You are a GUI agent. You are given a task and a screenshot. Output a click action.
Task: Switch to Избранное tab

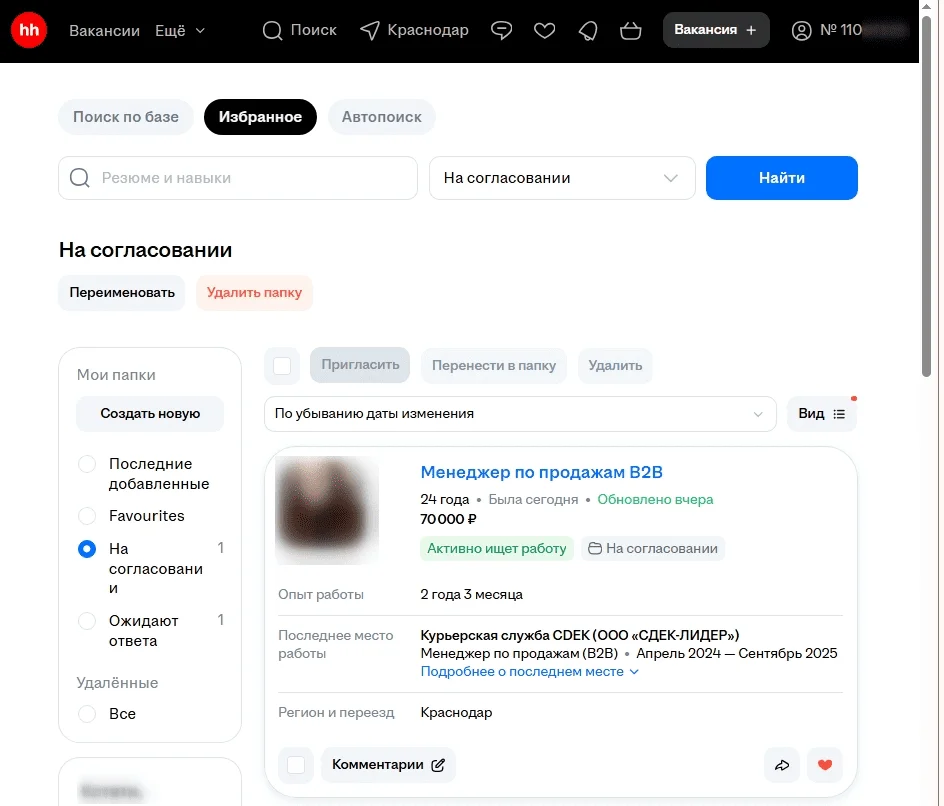pyautogui.click(x=260, y=117)
